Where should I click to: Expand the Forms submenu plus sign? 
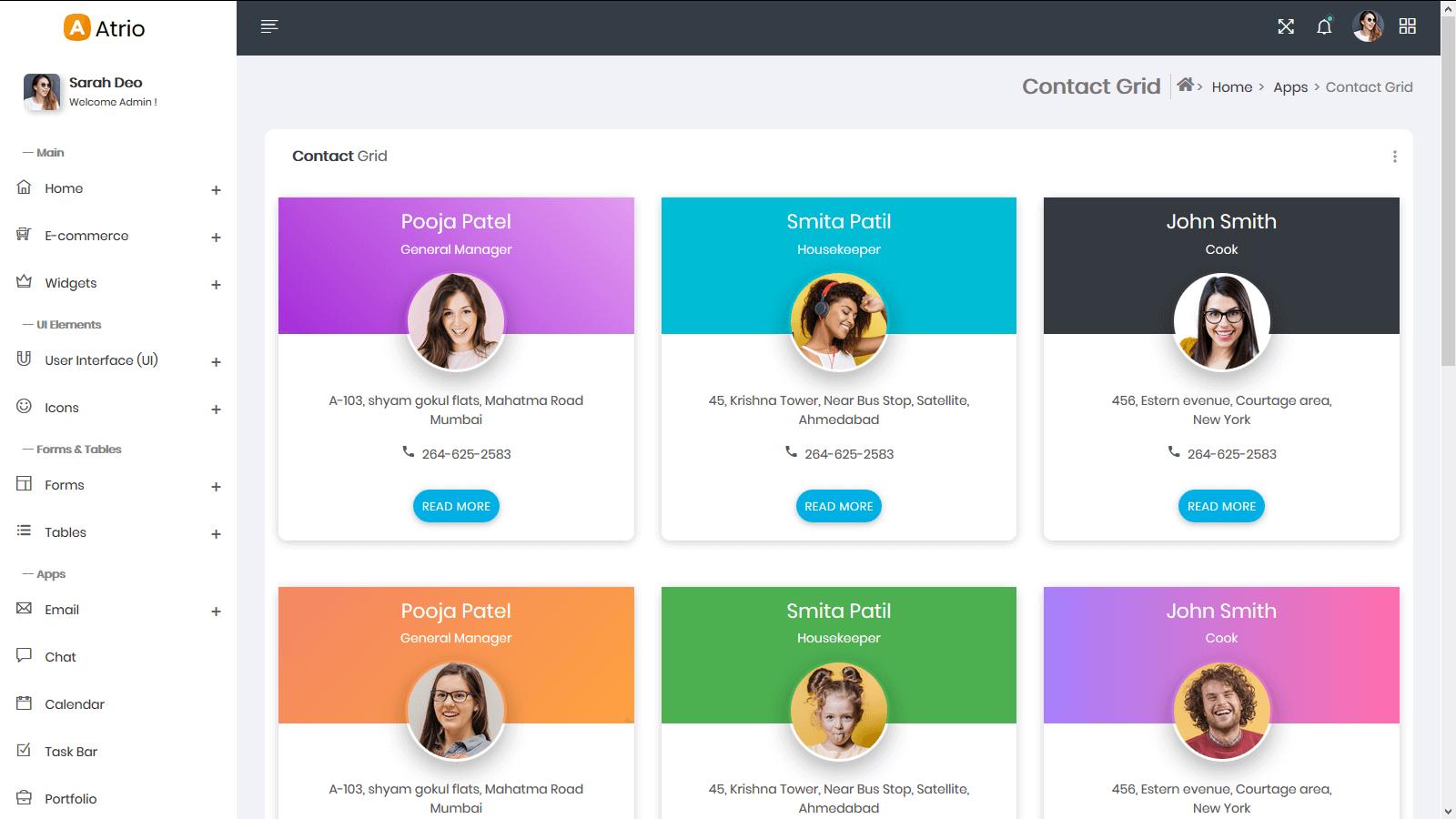tap(216, 487)
